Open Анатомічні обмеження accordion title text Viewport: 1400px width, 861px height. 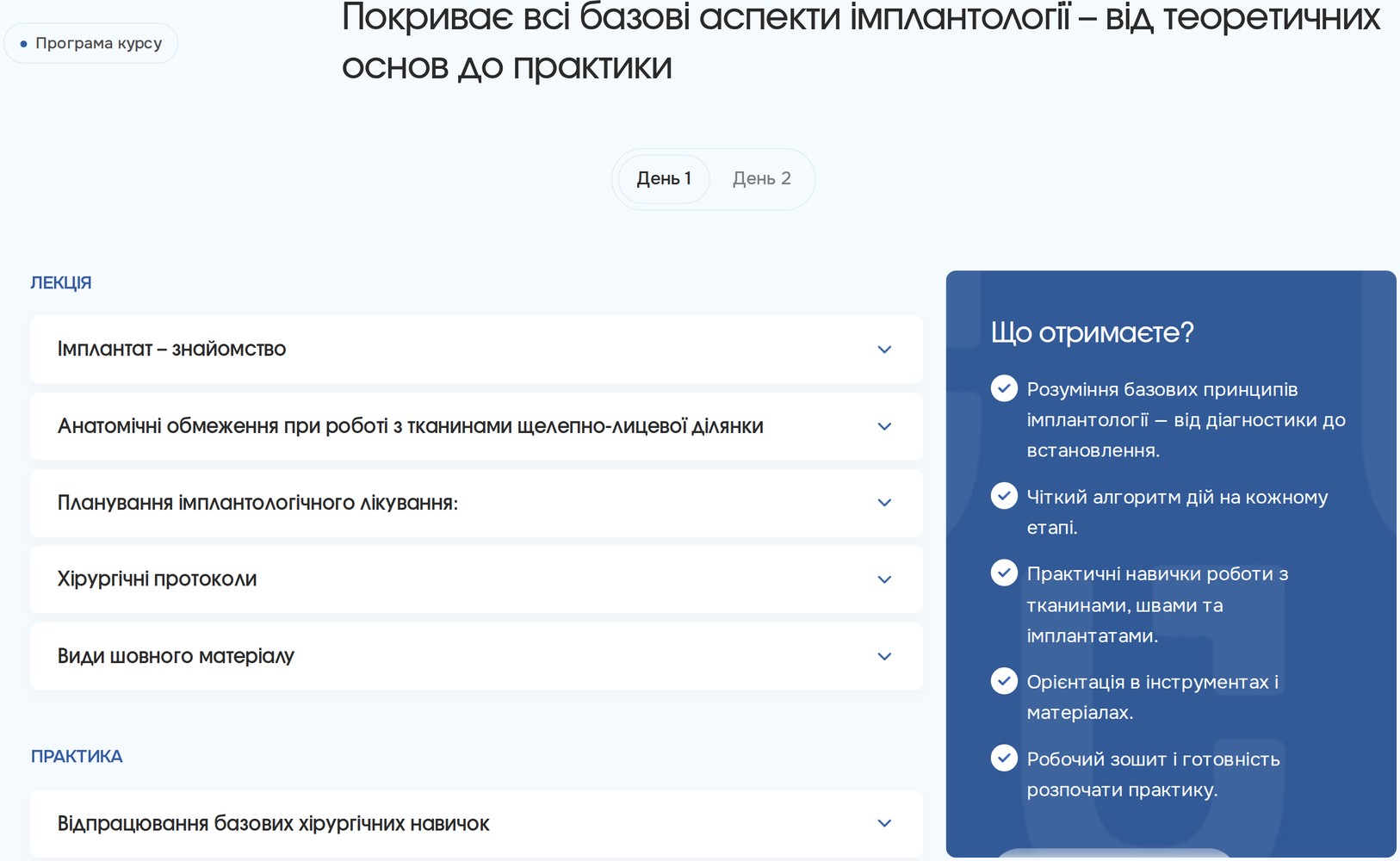tap(410, 426)
